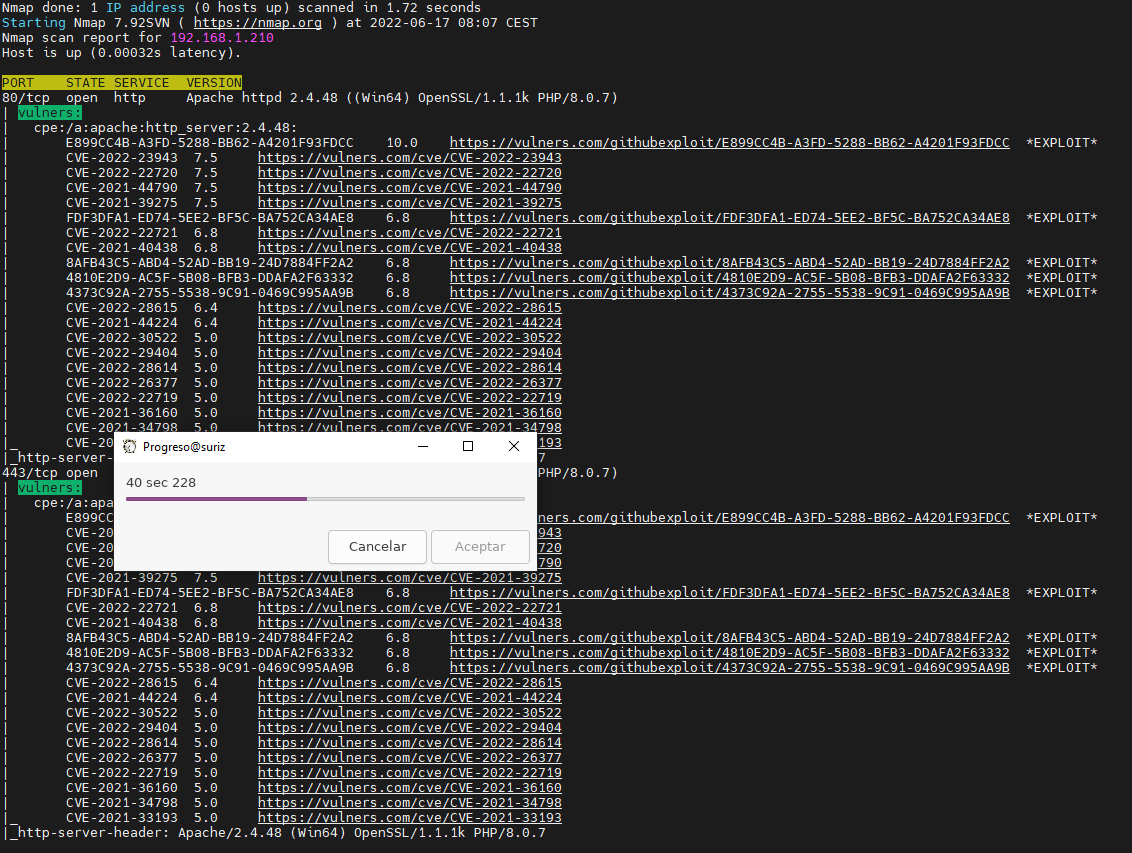Screen dimensions: 1132x853
Task: Open 8AFB43C5 githubexploit link under 443/tcp
Action: click(x=730, y=638)
